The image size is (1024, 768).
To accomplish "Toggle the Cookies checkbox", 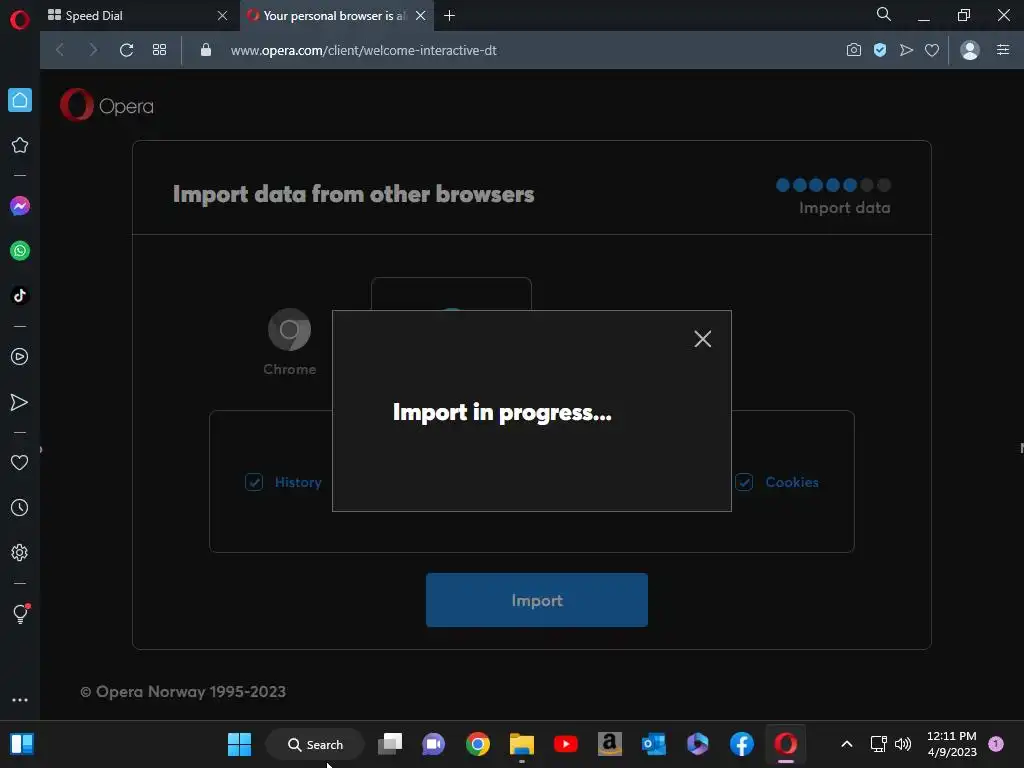I will click(744, 482).
